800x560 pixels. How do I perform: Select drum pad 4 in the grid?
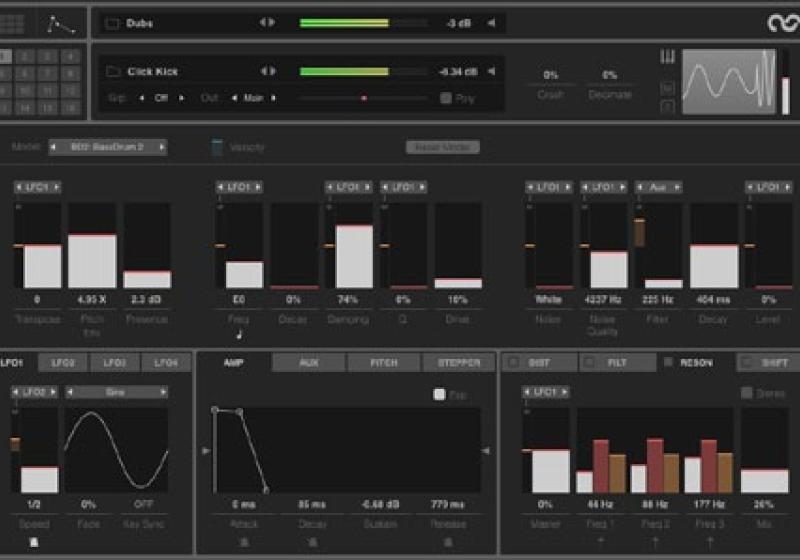pos(70,56)
